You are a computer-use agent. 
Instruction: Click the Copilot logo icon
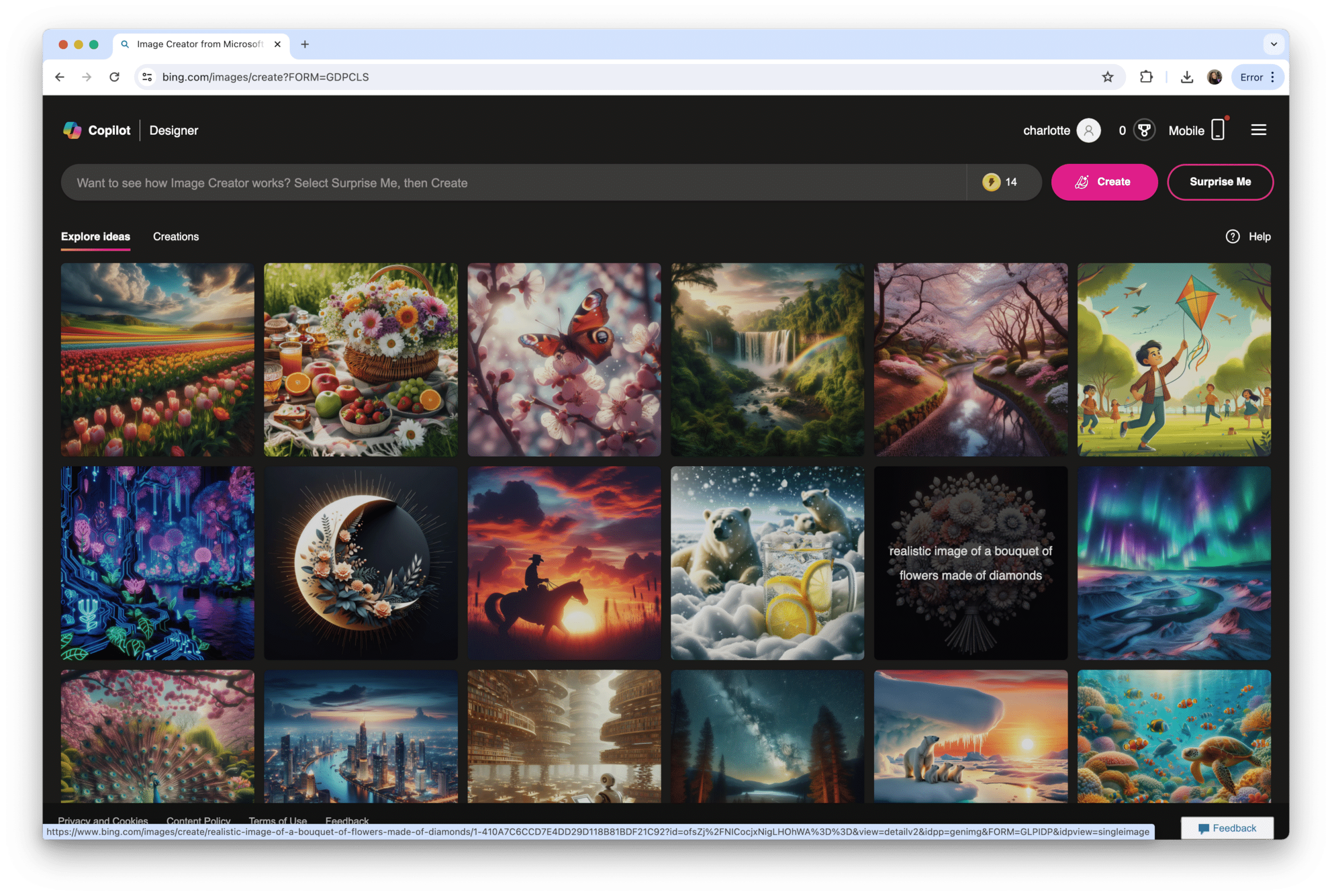point(72,130)
